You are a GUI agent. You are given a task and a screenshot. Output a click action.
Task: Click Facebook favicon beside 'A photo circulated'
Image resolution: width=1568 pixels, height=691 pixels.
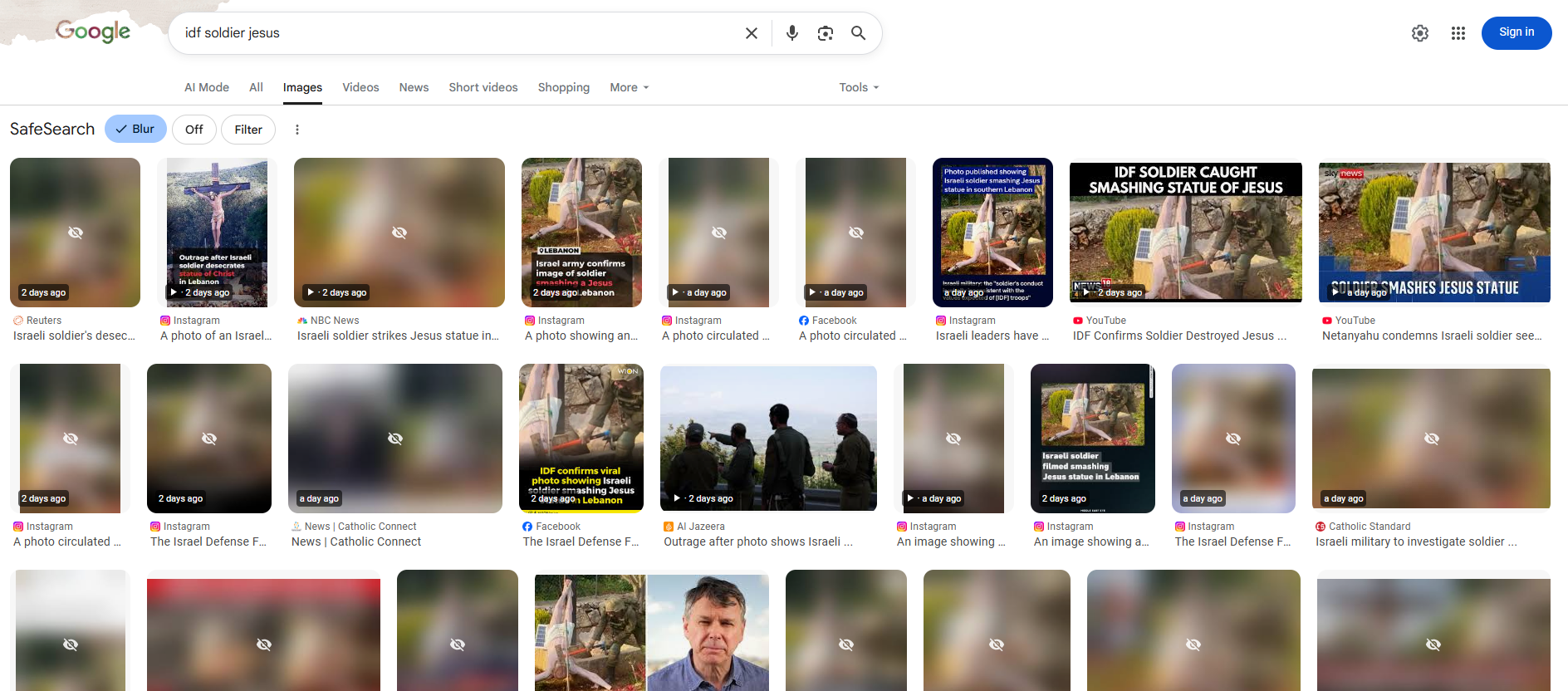tap(804, 321)
